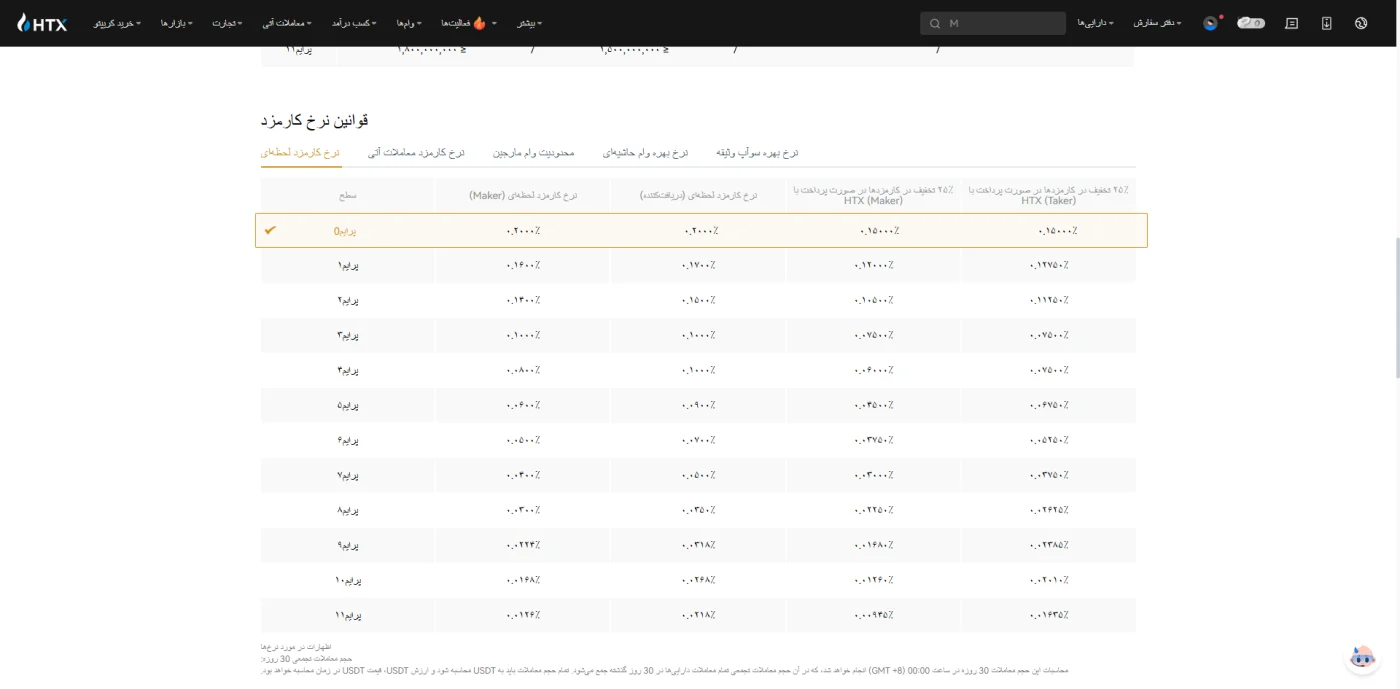This screenshot has height=689, width=1400.
Task: Click ۰٫۰۰۹۴۵٪ HTX maker value for پرایم۱۱
Action: [x=873, y=615]
